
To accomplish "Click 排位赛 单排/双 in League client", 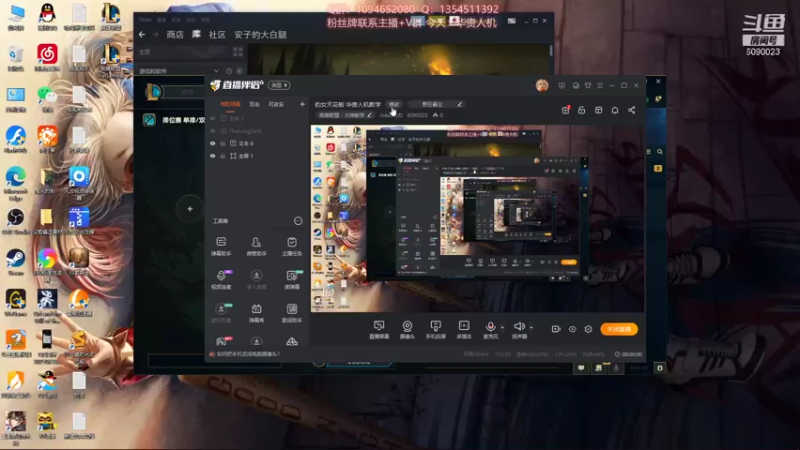I will [184, 120].
